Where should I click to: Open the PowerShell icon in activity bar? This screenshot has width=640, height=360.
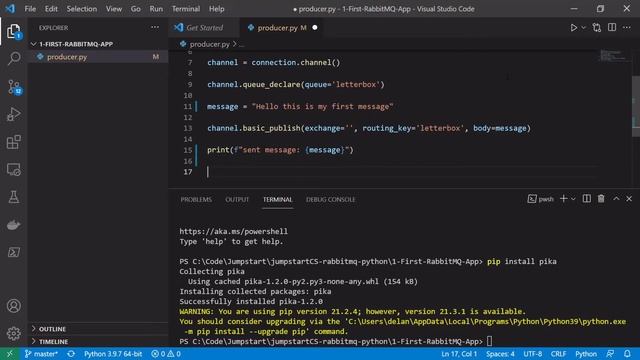click(13, 252)
